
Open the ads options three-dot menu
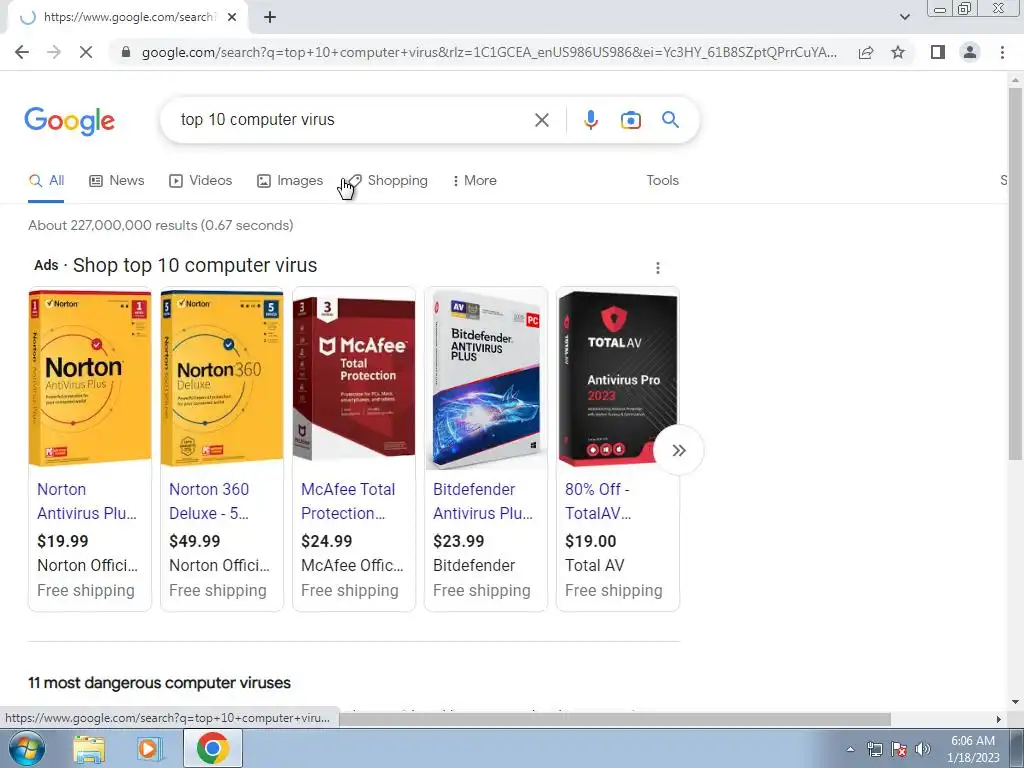(x=658, y=268)
